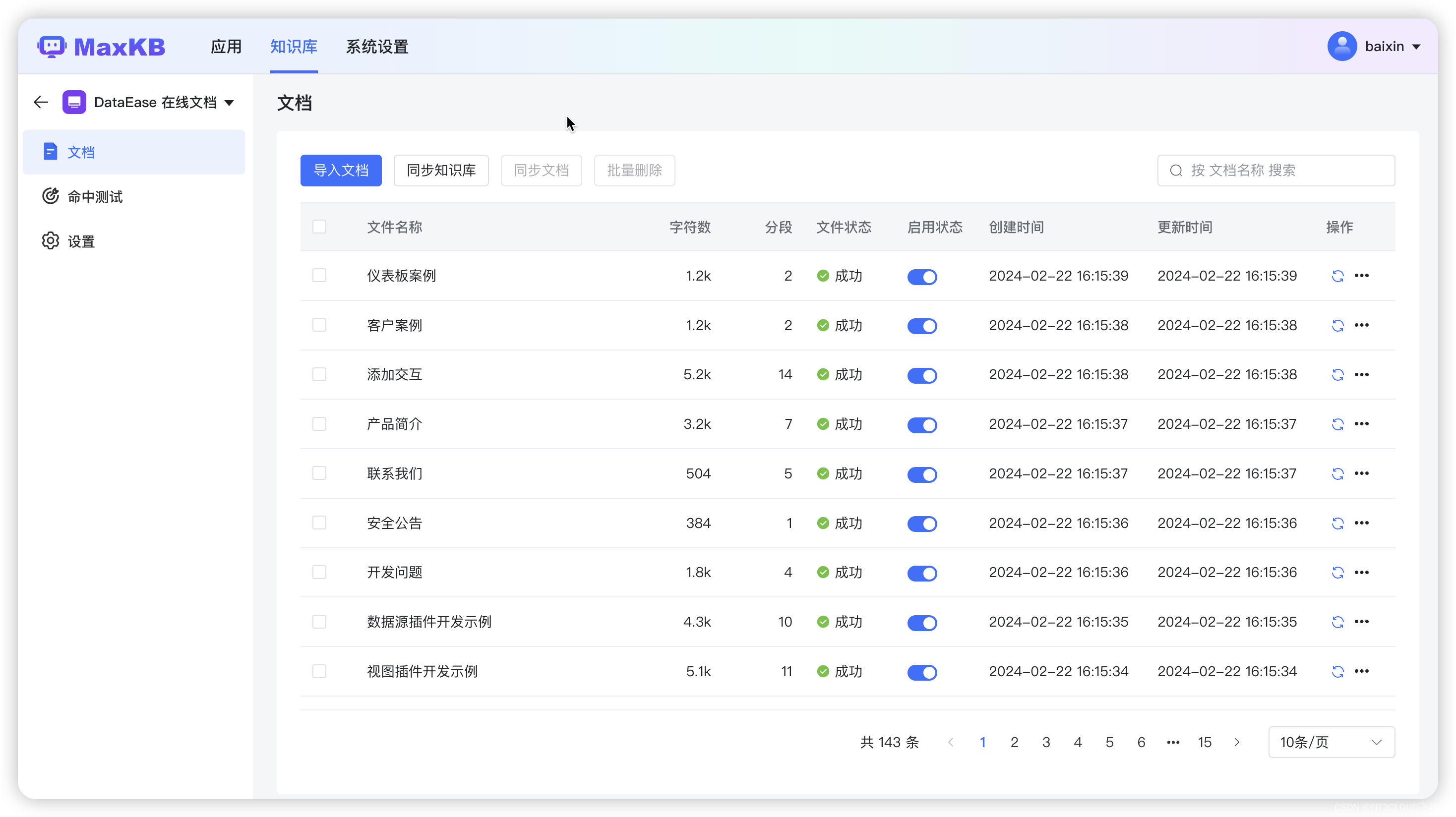This screenshot has height=817, width=1456.
Task: Turn off the 视图插件开发示例 enable switch
Action: click(x=922, y=672)
